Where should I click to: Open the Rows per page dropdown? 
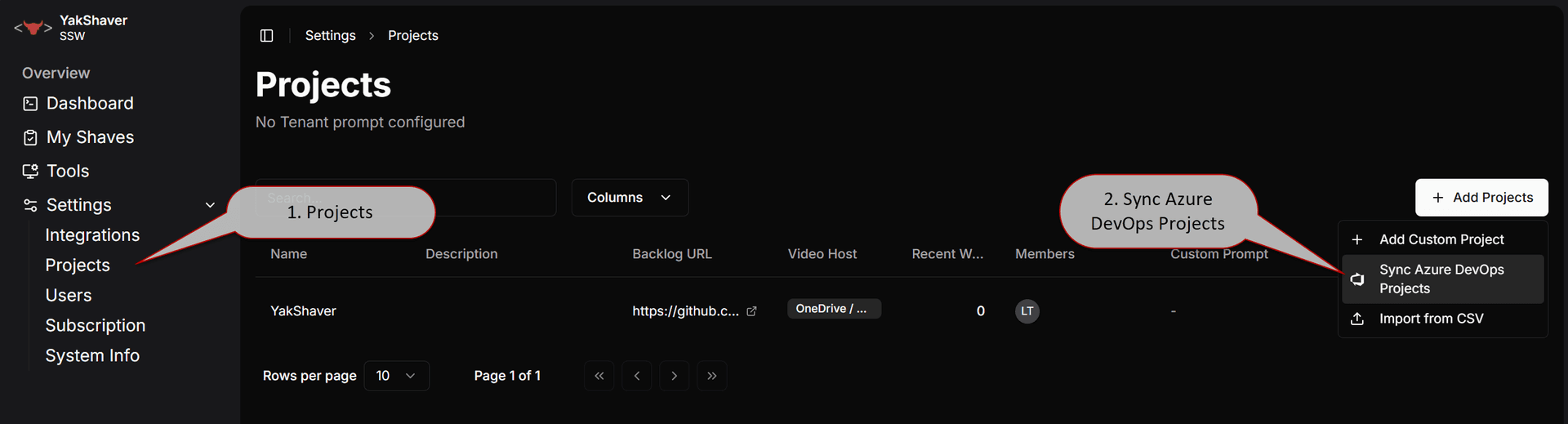(x=396, y=376)
